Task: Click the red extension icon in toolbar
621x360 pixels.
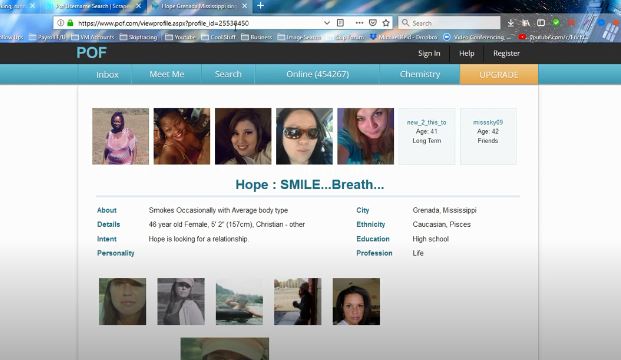Action: pos(571,23)
